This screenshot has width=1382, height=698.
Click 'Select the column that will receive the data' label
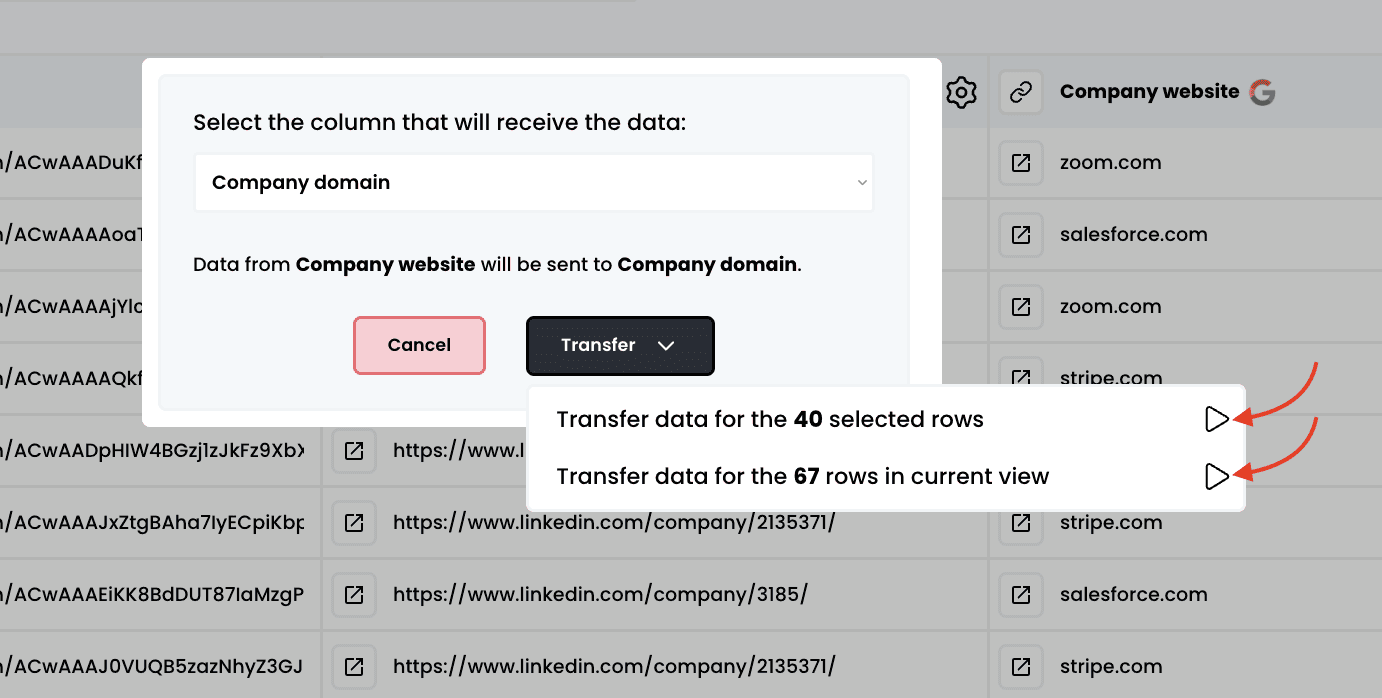click(x=440, y=123)
